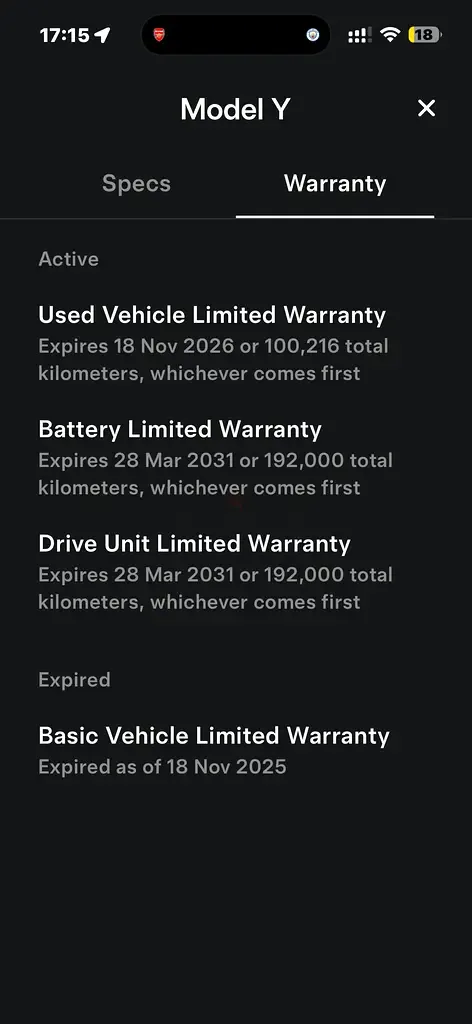
Task: Tap Drive Unit Limited Warranty title
Action: pyautogui.click(x=195, y=543)
